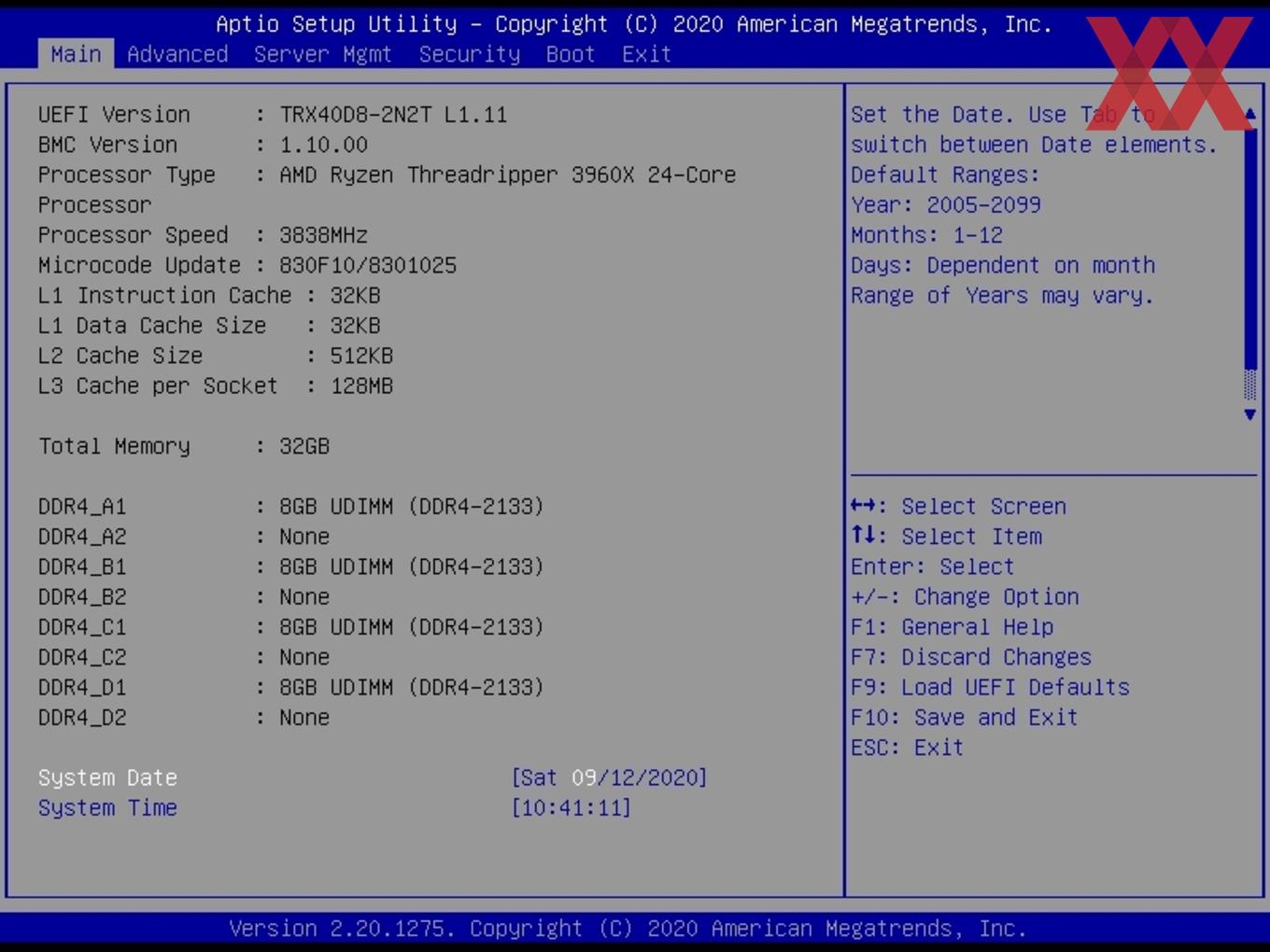Click the Select Item arrows hint

click(946, 537)
